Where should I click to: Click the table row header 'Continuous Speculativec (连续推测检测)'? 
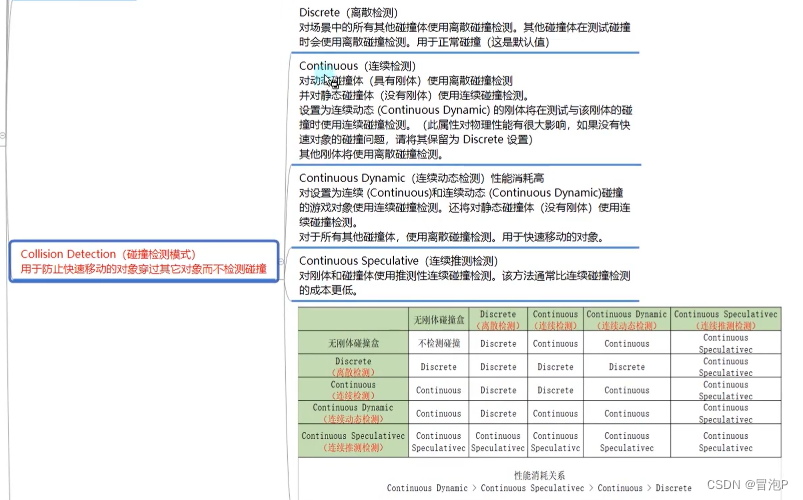[353, 441]
